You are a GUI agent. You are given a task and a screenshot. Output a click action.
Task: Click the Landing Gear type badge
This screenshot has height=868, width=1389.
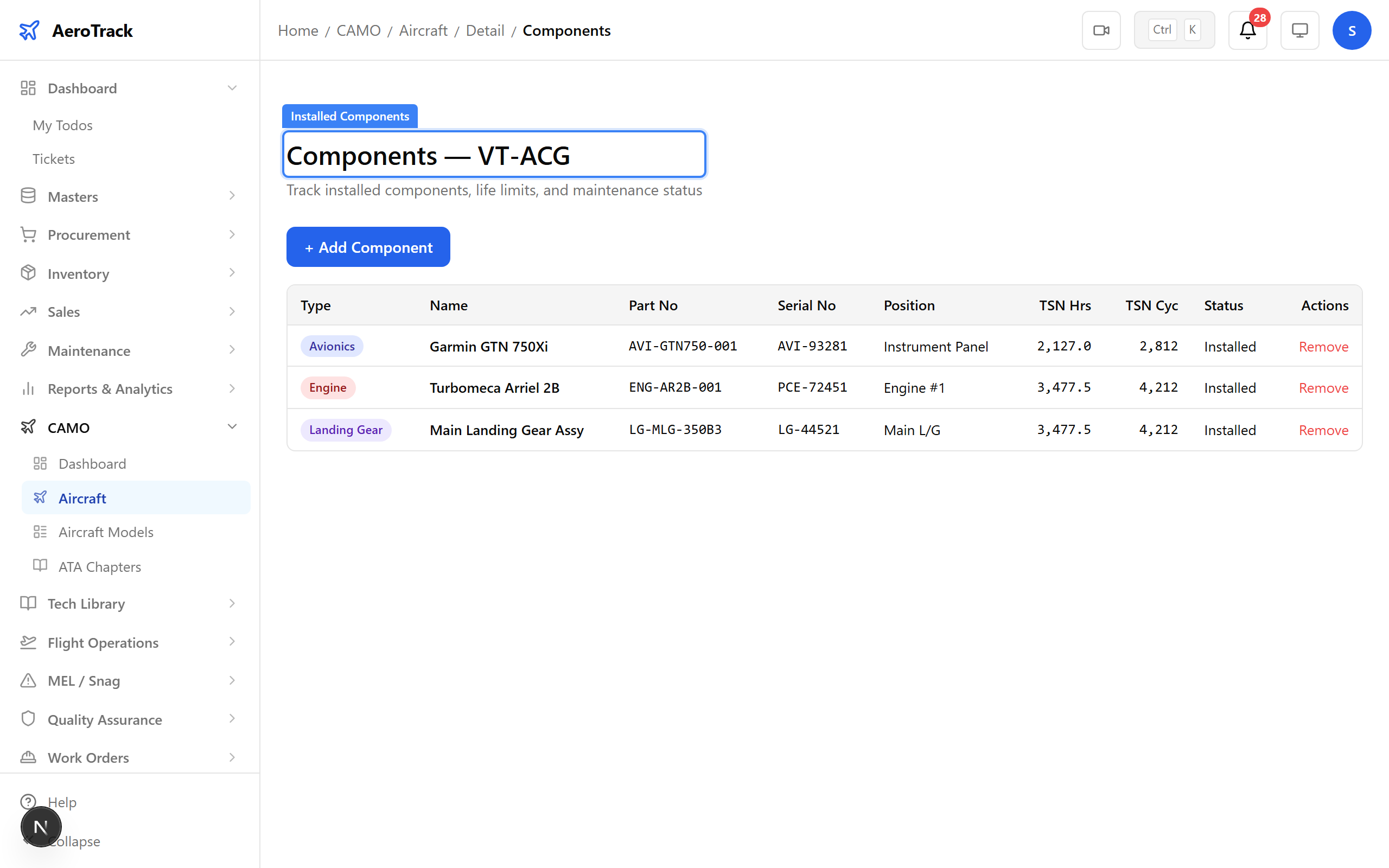click(x=346, y=430)
